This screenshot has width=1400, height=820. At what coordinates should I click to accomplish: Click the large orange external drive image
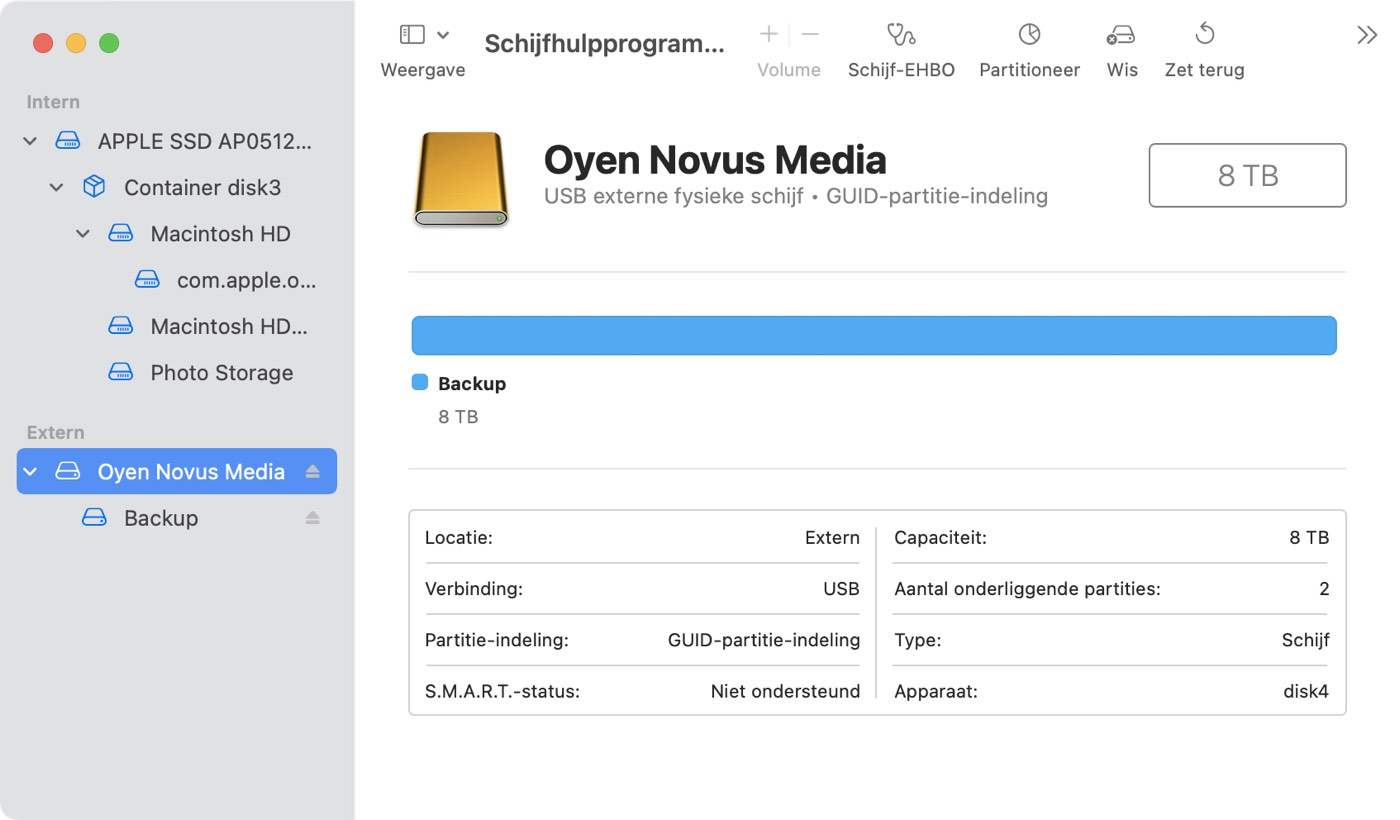click(461, 178)
